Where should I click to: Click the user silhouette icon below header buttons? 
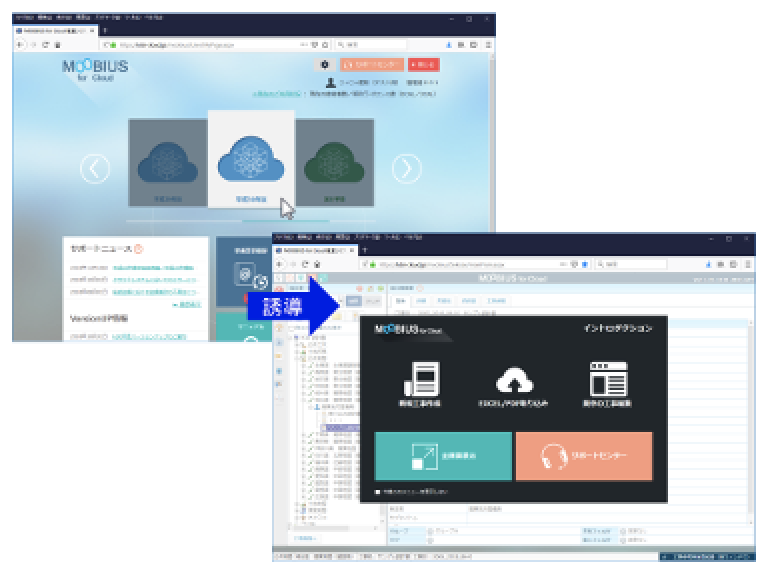[331, 82]
